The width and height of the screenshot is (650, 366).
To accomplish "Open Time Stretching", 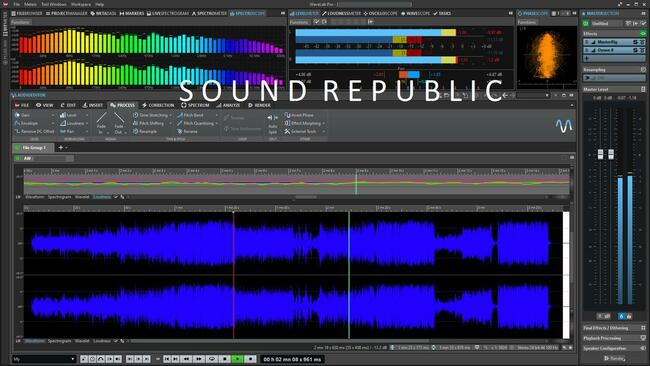I will pos(150,115).
